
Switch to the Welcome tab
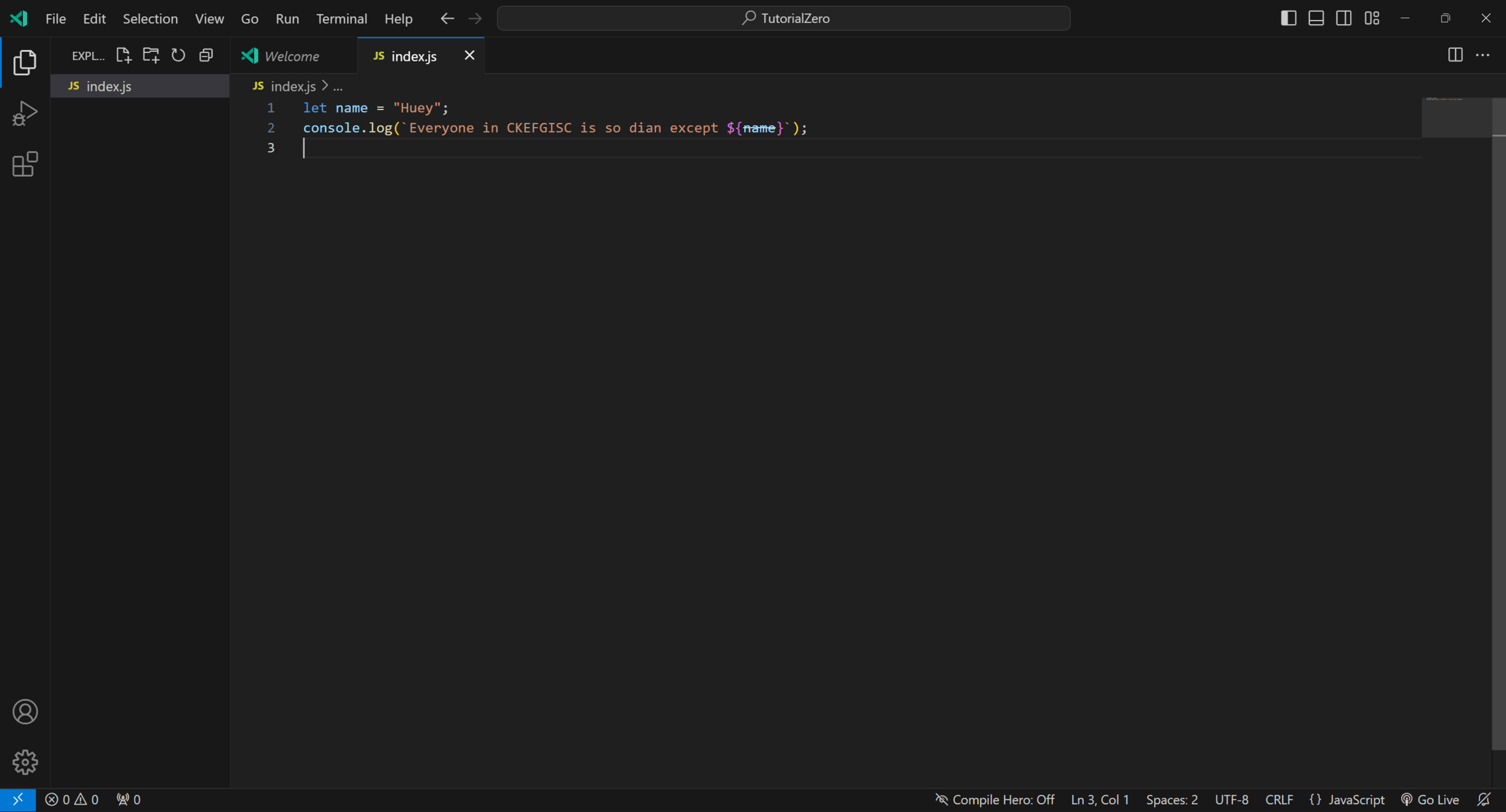pos(292,56)
